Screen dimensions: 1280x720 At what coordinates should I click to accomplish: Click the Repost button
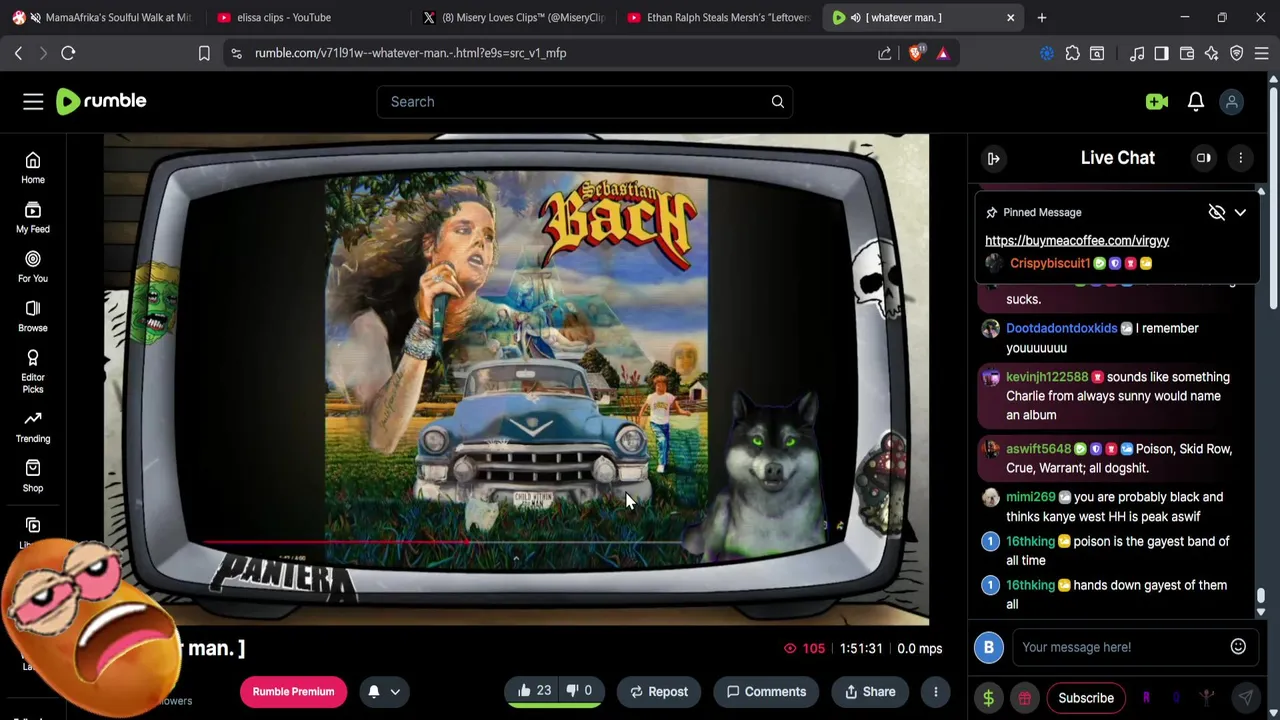click(659, 692)
